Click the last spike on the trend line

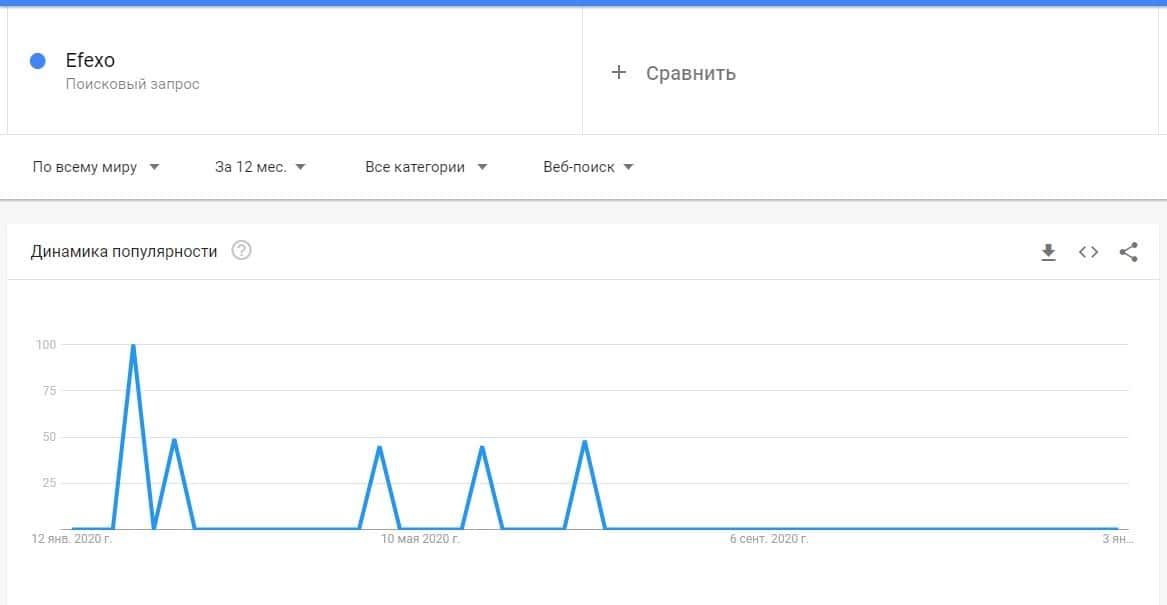585,442
